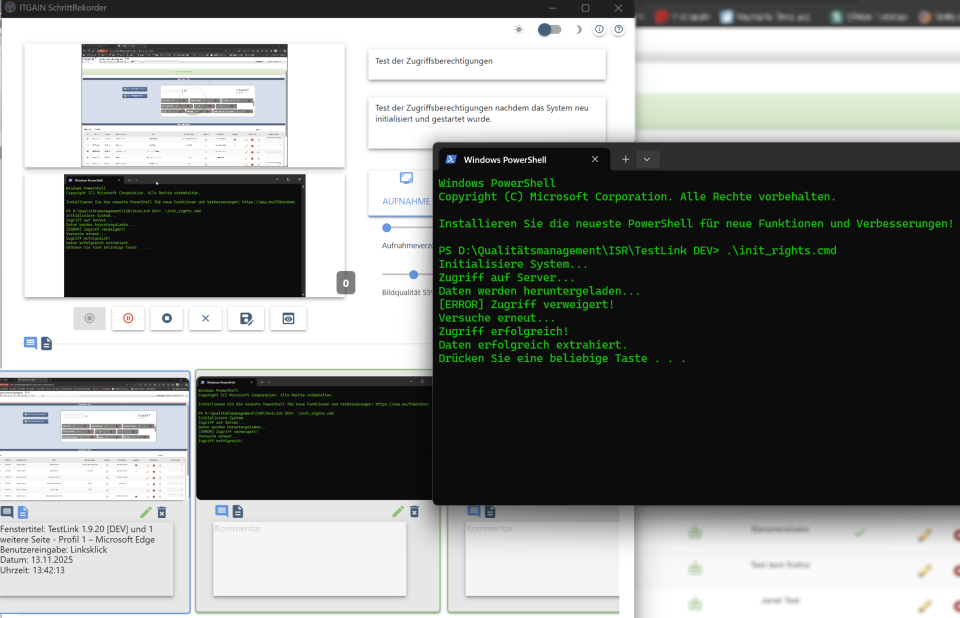Click the info circle icon
The height and width of the screenshot is (618, 960).
click(x=599, y=30)
